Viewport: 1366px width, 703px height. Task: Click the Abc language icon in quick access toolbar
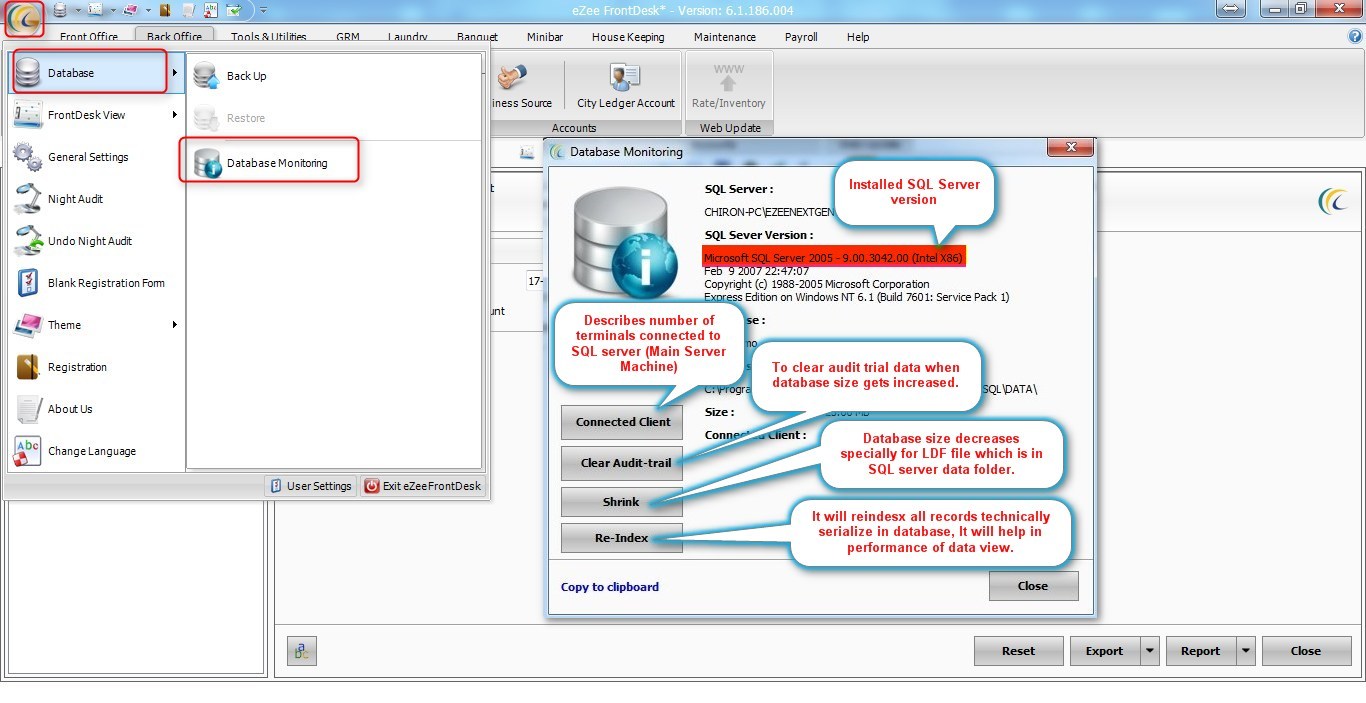tap(211, 10)
